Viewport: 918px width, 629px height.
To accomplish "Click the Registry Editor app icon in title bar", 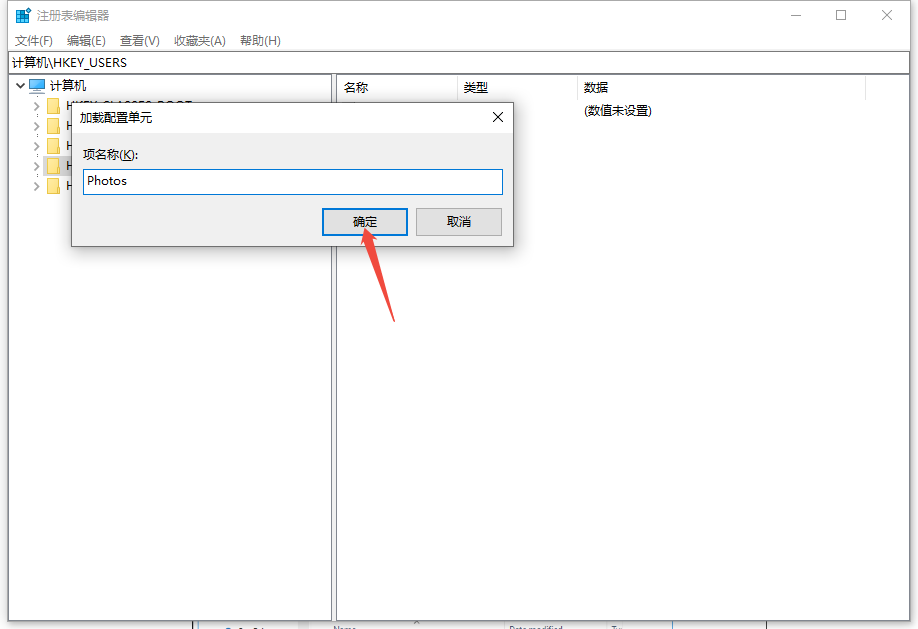I will [x=22, y=15].
